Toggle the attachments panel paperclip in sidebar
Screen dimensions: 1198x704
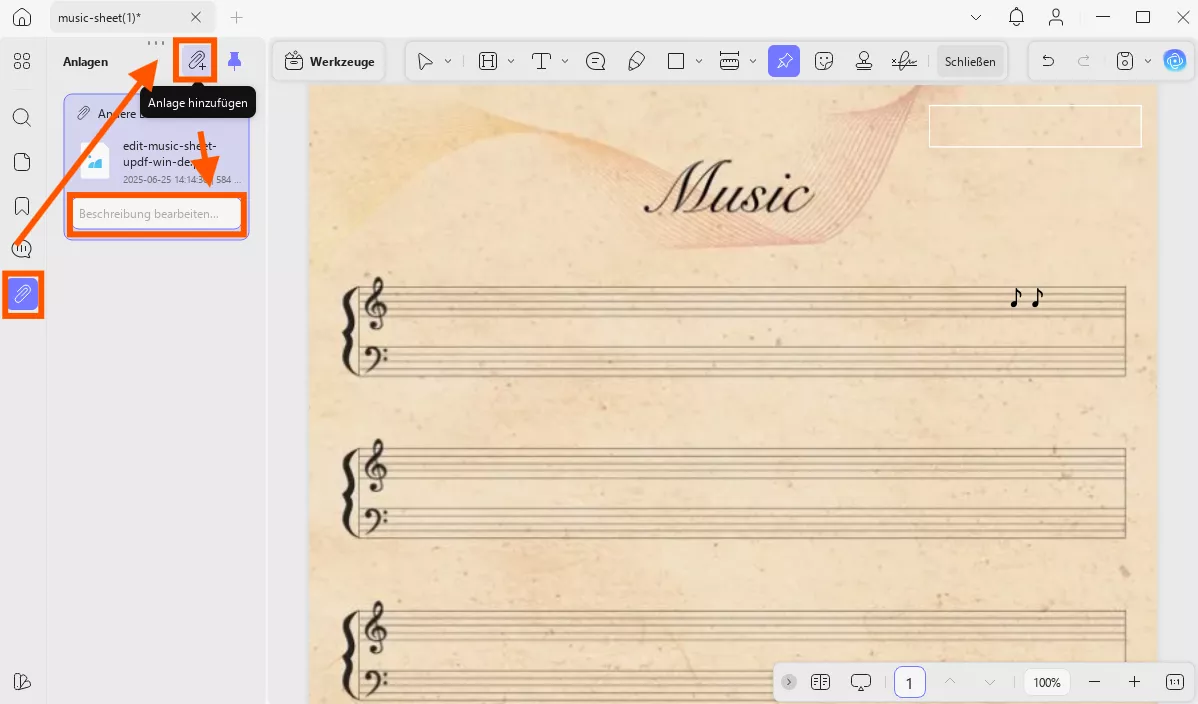[x=22, y=294]
